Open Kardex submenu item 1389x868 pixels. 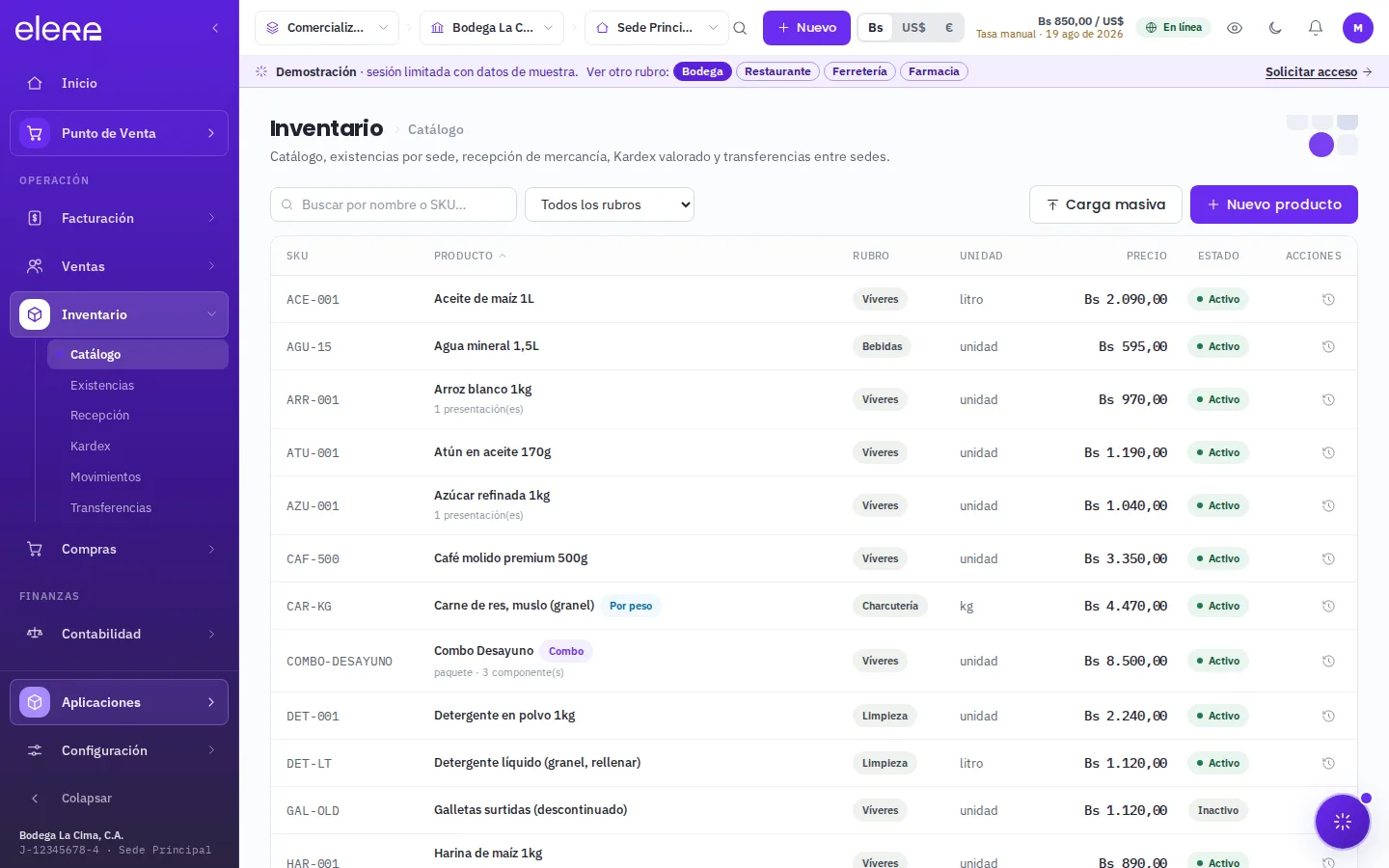click(x=138, y=446)
